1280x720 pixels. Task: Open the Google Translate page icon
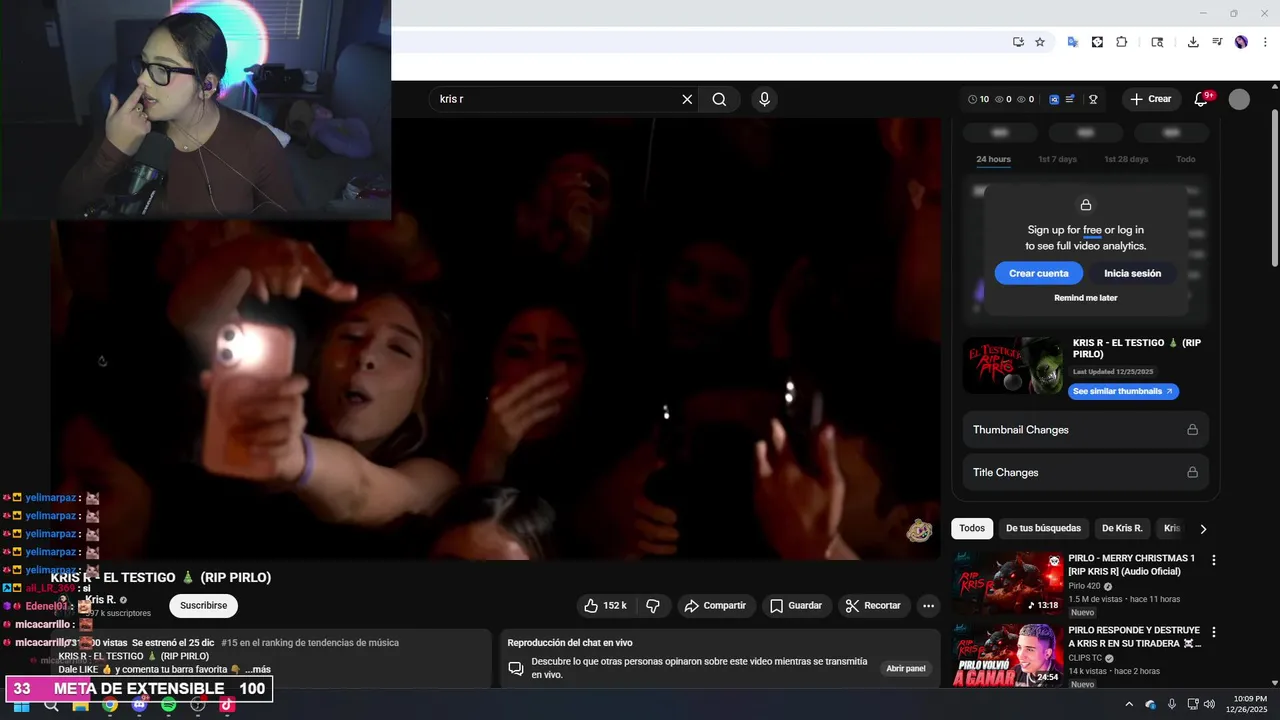[x=1073, y=42]
